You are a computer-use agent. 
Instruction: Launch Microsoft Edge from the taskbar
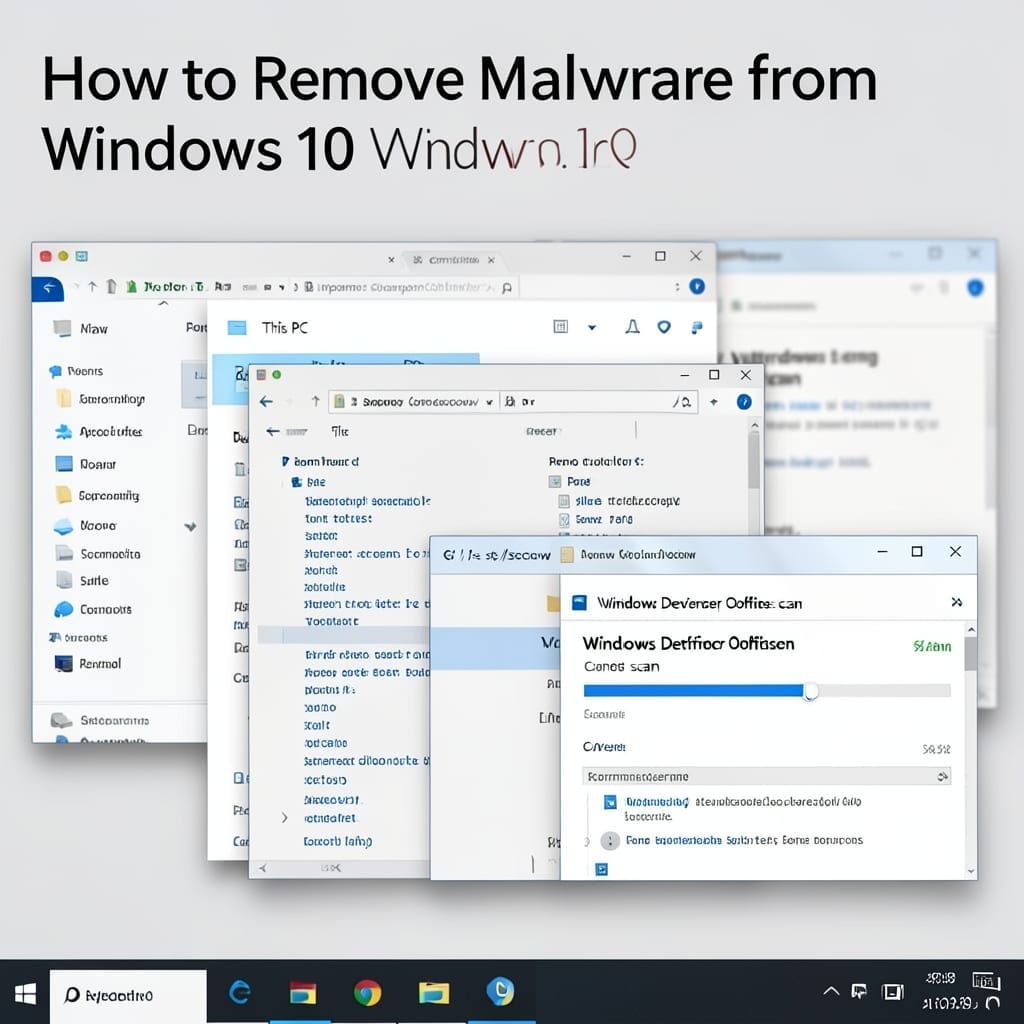click(240, 993)
